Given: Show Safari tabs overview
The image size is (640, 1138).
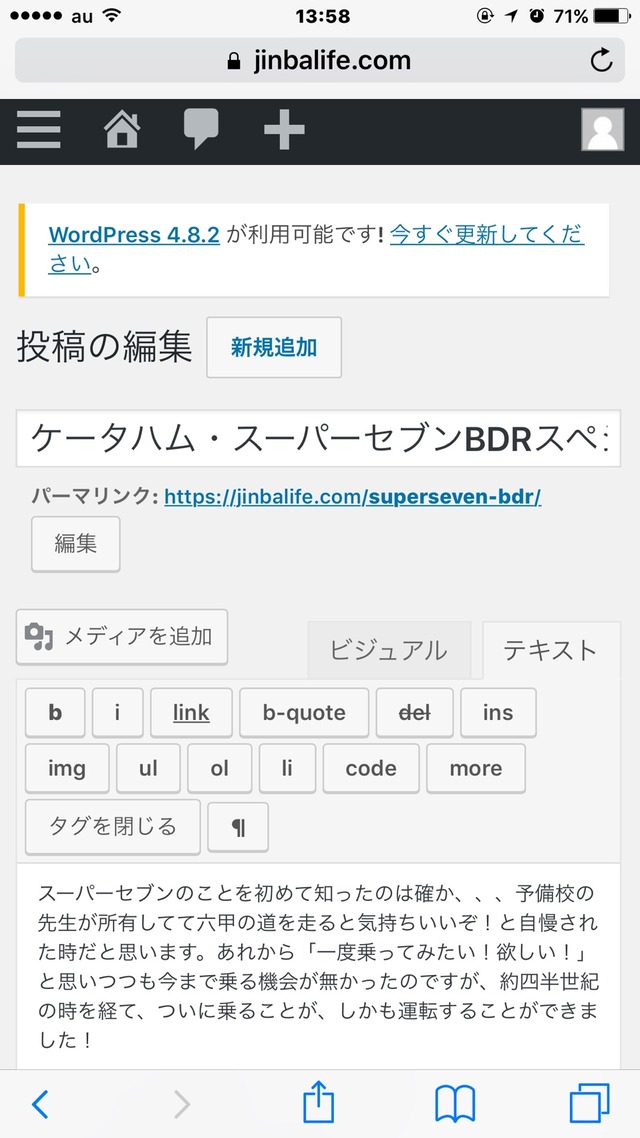Looking at the screenshot, I should click(589, 1104).
